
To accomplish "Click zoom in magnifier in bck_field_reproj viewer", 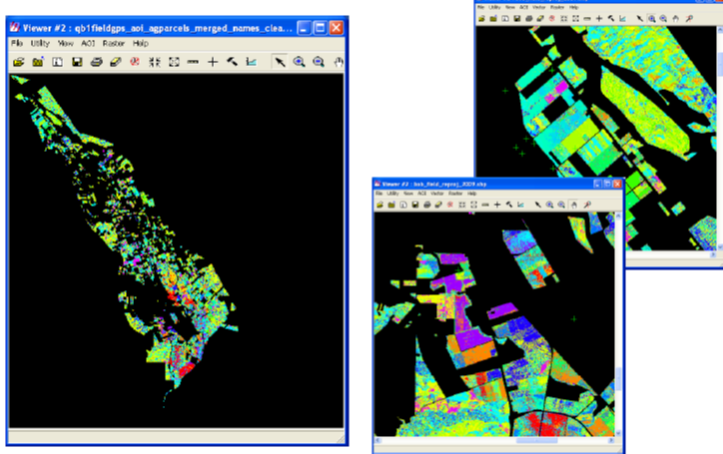I will click(x=550, y=204).
